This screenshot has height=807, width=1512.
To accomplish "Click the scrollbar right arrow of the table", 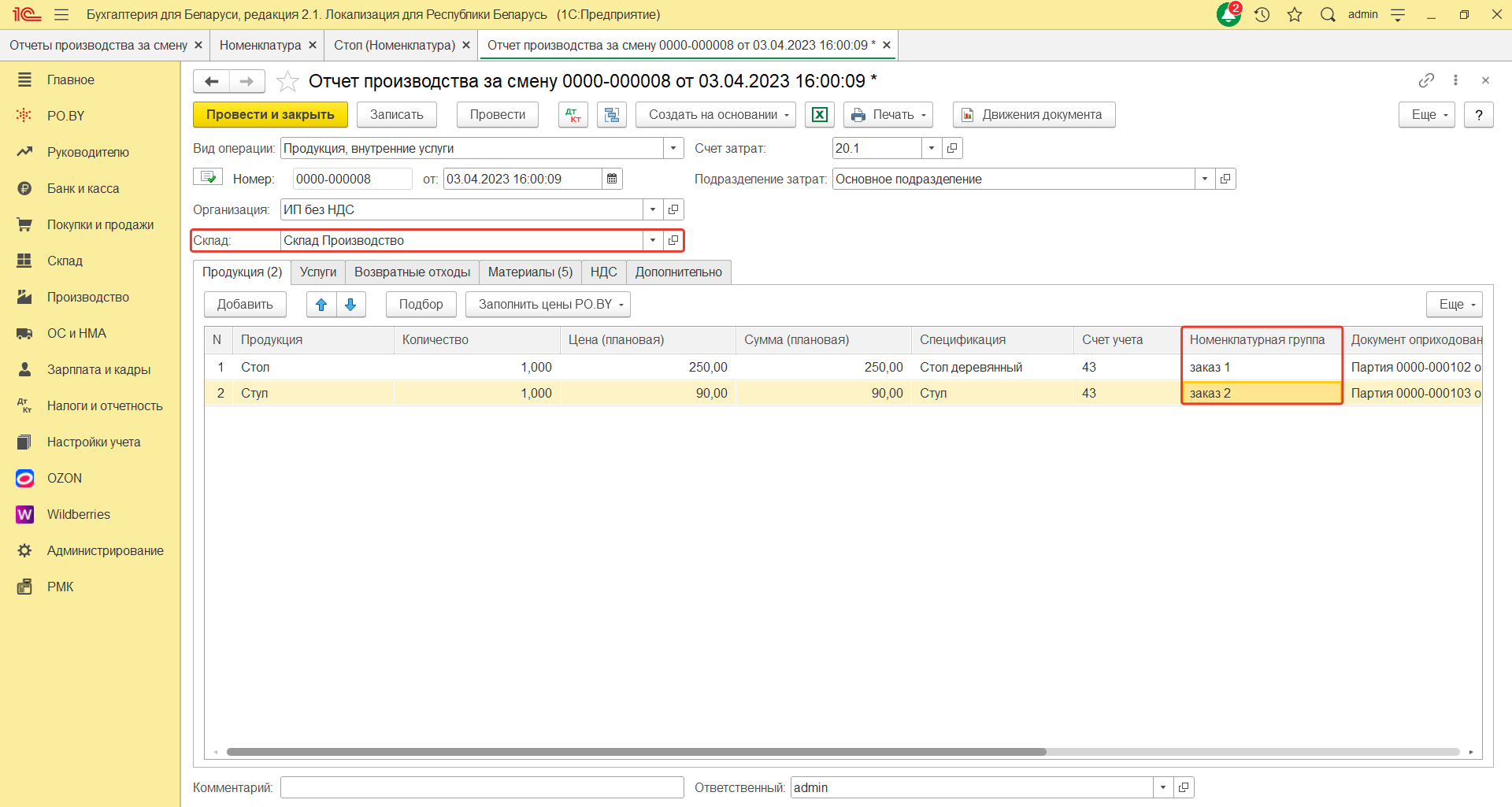I will tap(1471, 752).
